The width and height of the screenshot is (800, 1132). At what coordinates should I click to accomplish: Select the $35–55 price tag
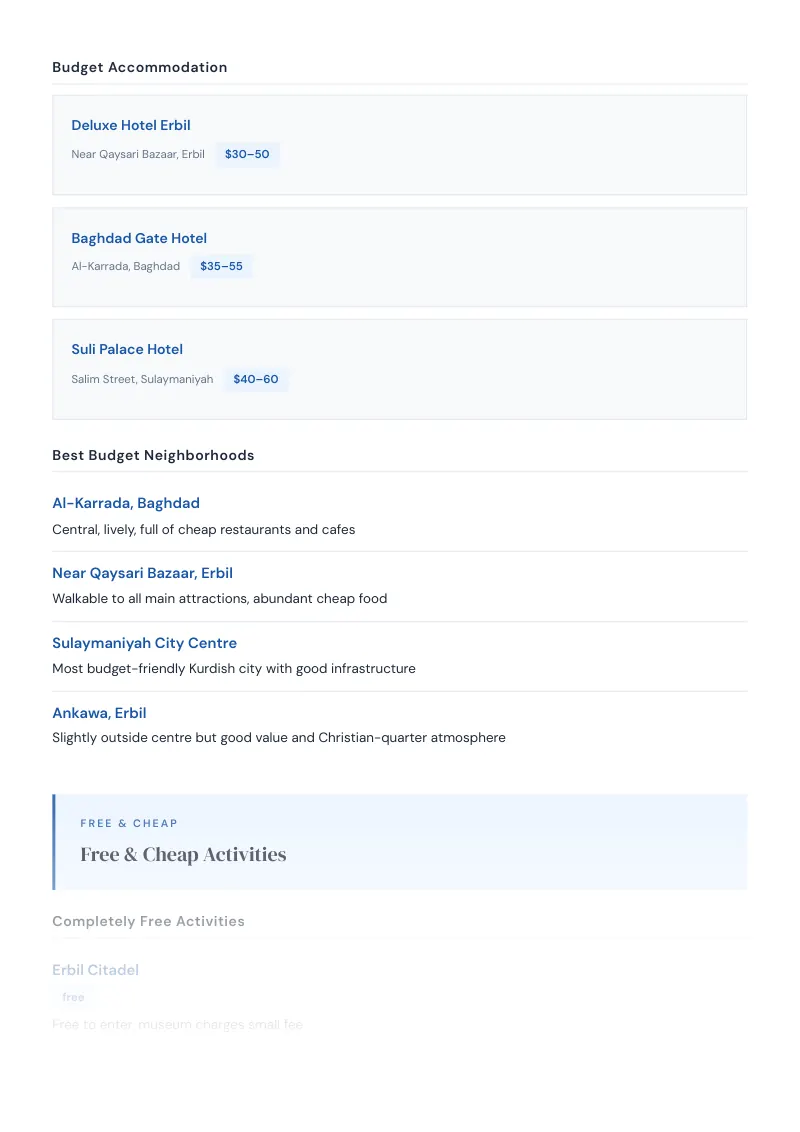click(221, 266)
